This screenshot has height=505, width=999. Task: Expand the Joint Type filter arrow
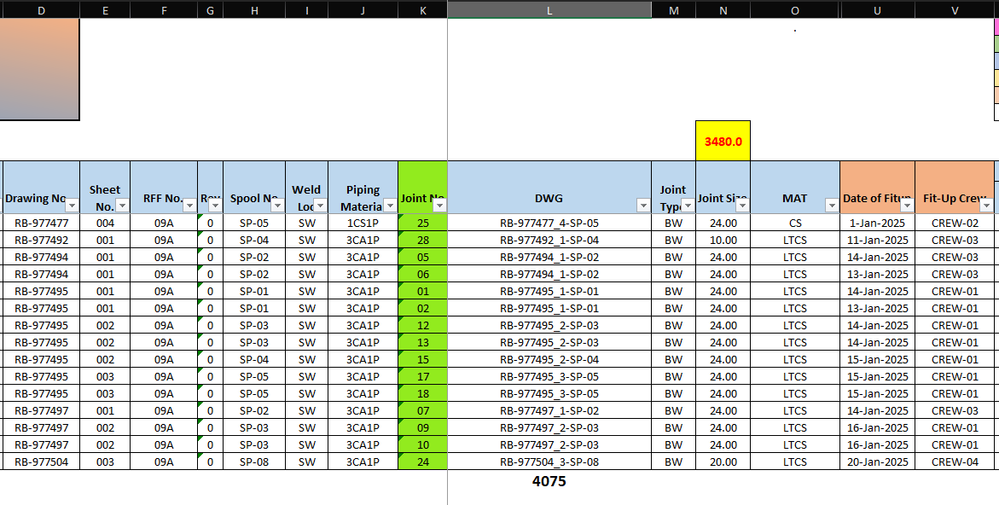(687, 206)
